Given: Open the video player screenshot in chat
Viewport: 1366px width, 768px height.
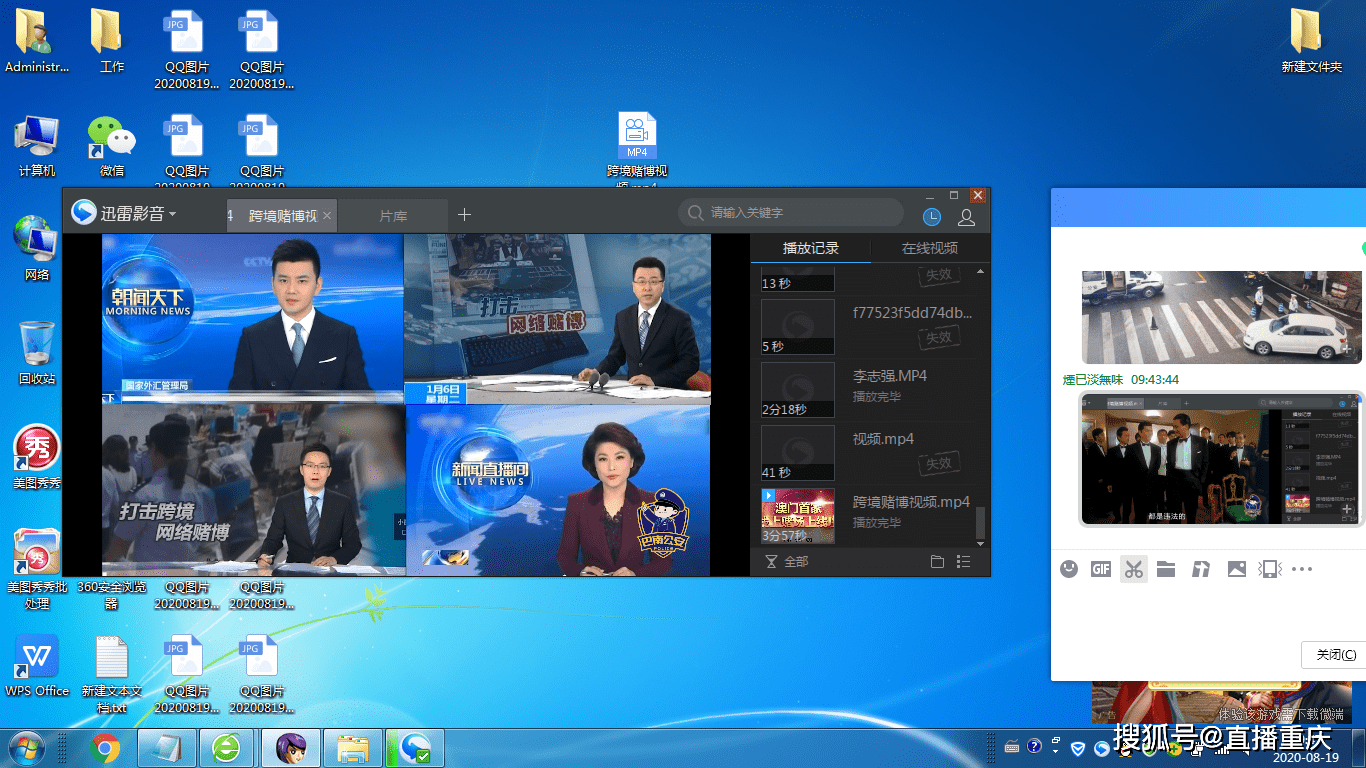Looking at the screenshot, I should (1222, 458).
